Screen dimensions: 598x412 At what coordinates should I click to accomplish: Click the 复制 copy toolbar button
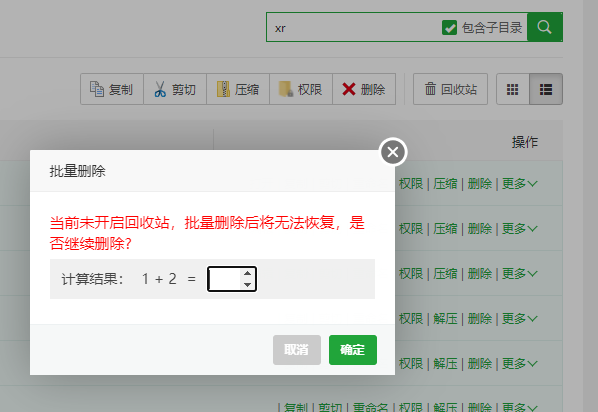pos(112,89)
